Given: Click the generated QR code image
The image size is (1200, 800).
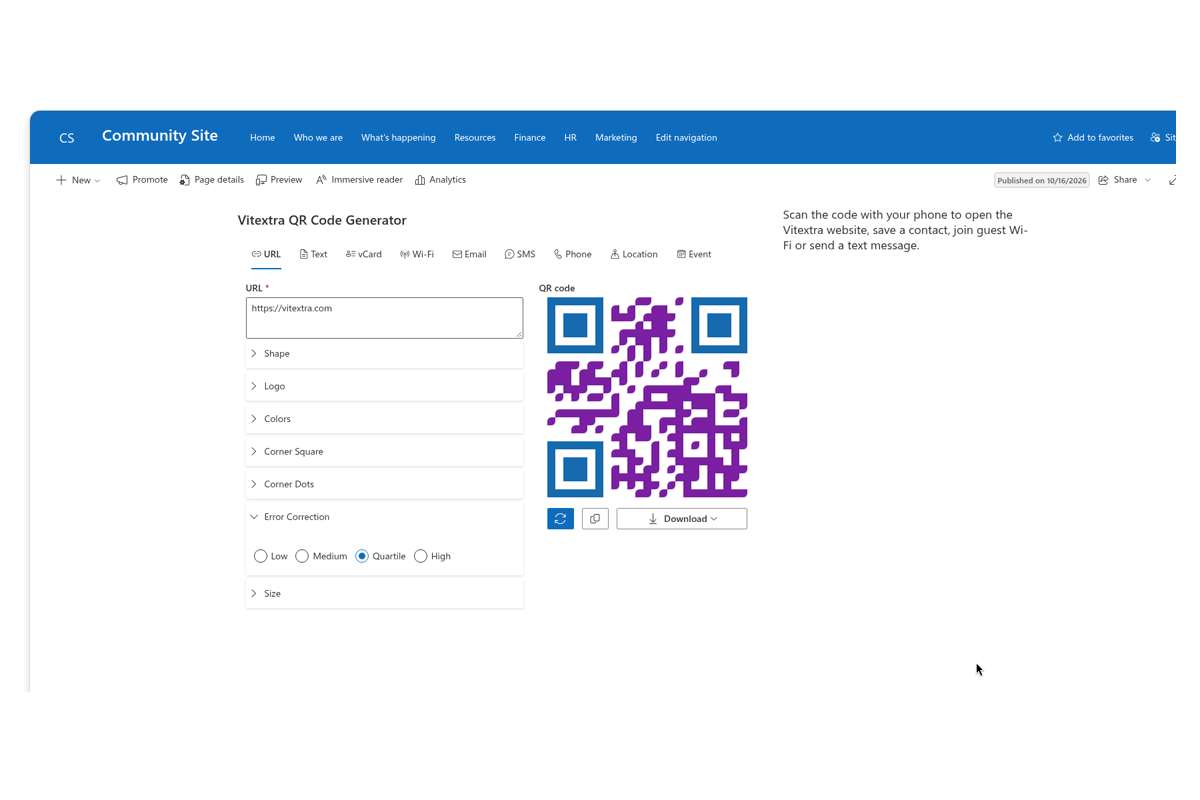Looking at the screenshot, I should tap(647, 397).
